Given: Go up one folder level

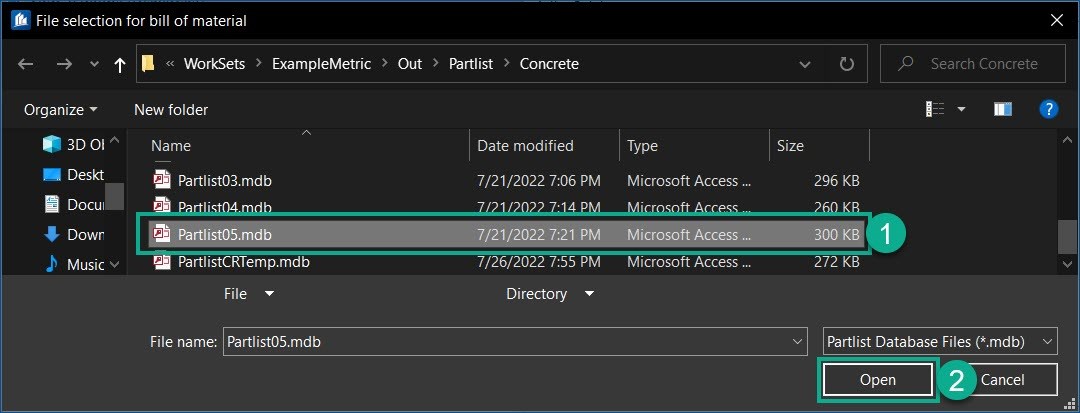Looking at the screenshot, I should coord(120,64).
